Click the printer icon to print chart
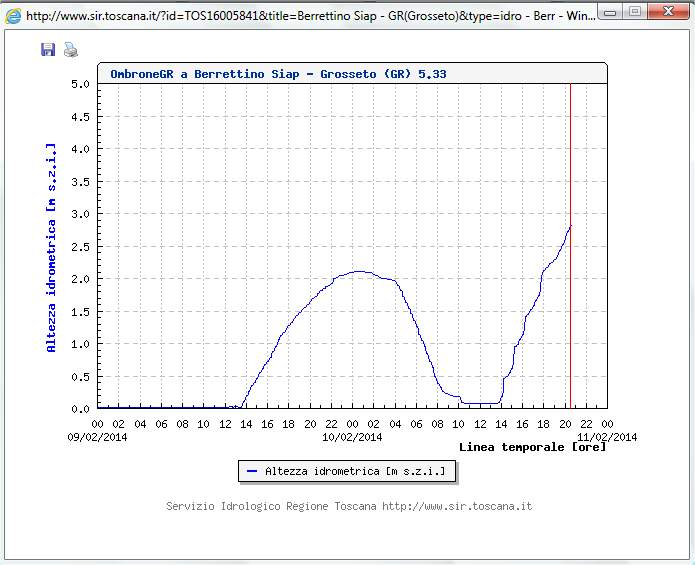This screenshot has width=695, height=565. click(70, 50)
